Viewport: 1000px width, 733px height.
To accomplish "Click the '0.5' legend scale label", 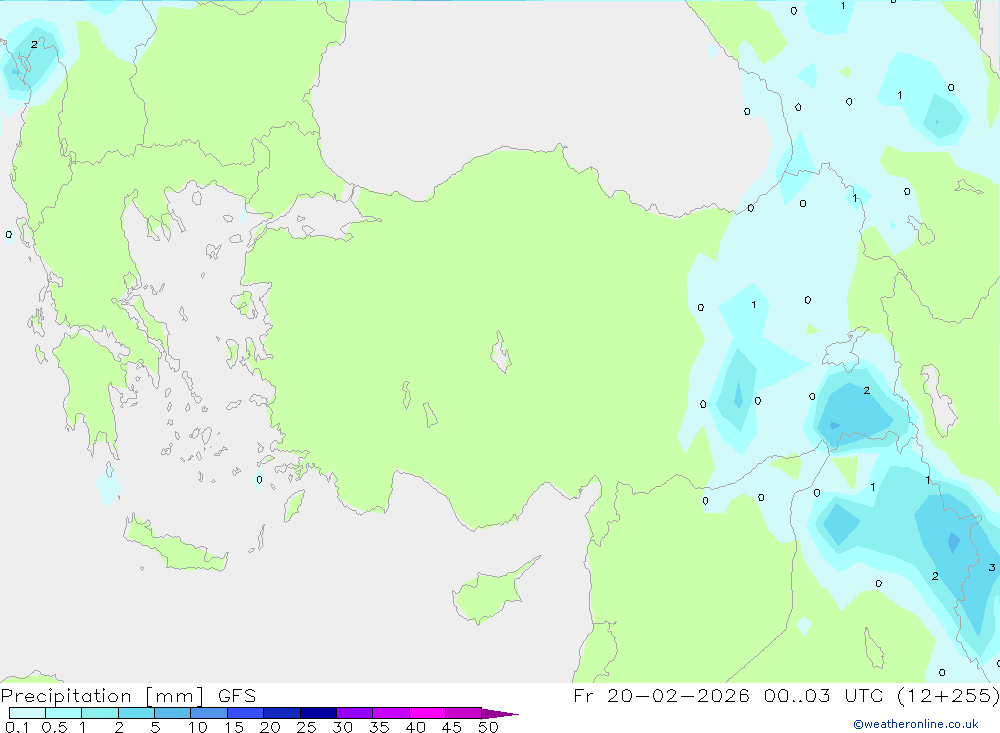I will coord(54,727).
